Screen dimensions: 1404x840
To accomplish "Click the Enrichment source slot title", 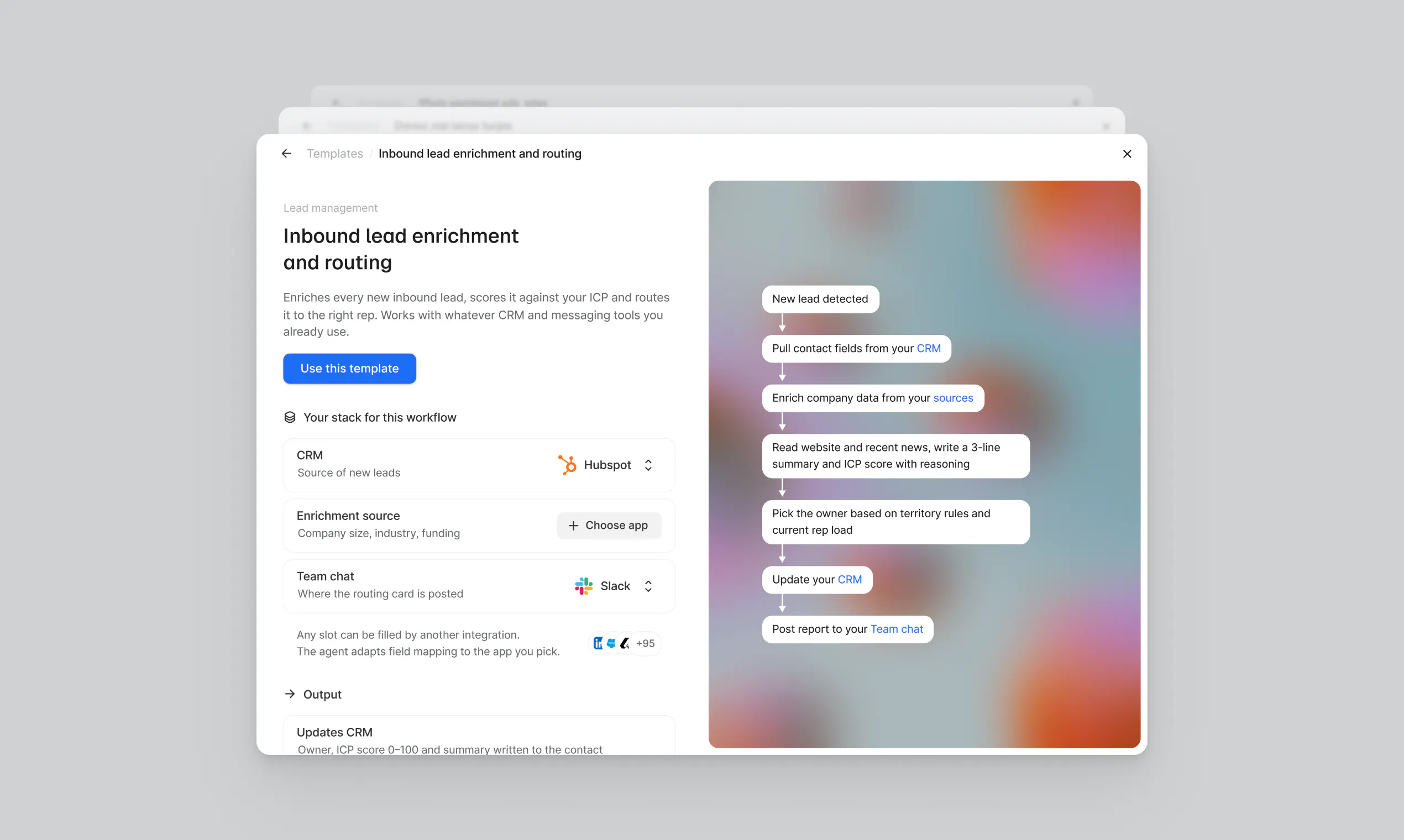I will pos(348,515).
